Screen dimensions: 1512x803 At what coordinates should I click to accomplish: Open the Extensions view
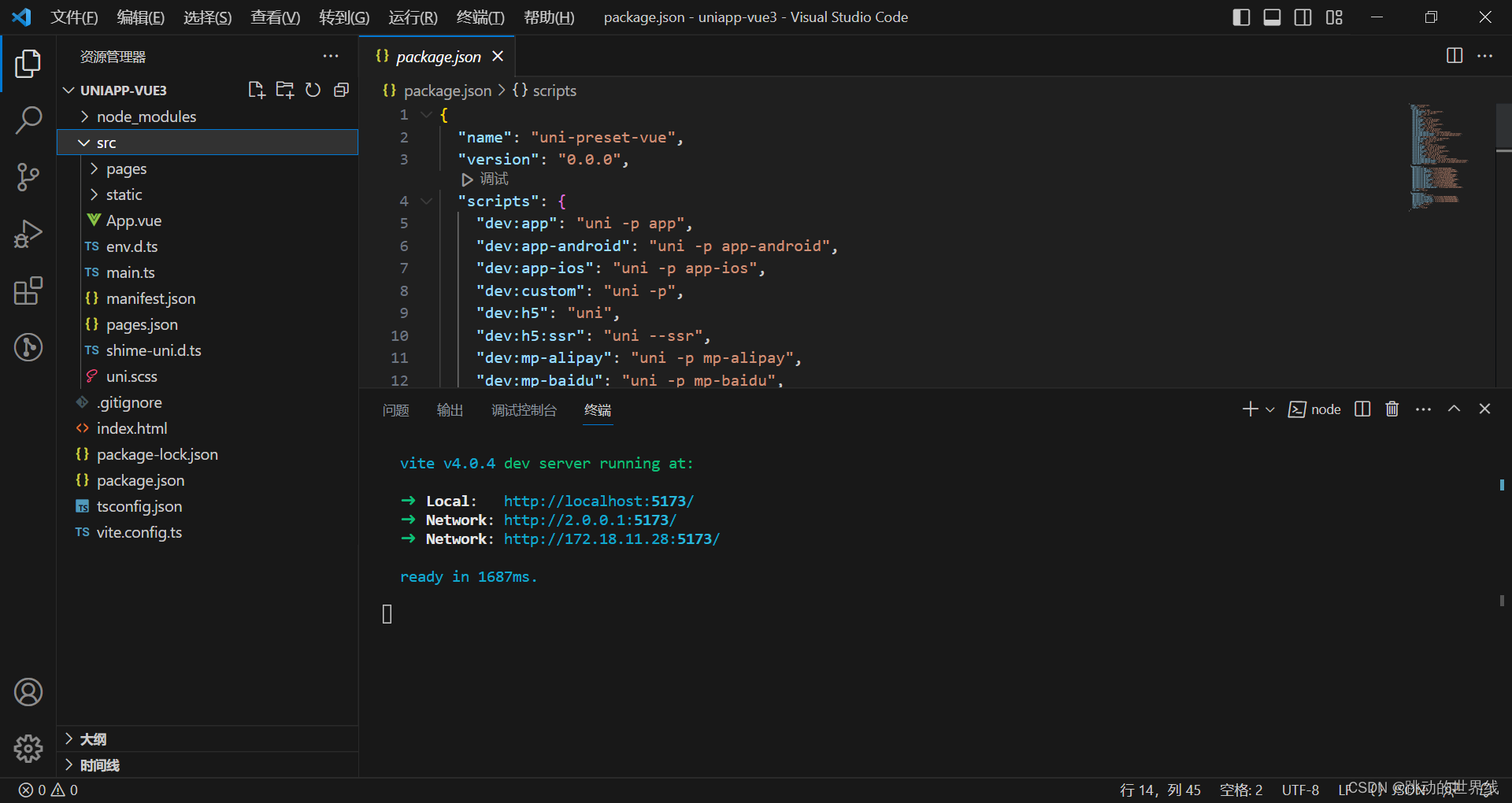pyautogui.click(x=28, y=290)
